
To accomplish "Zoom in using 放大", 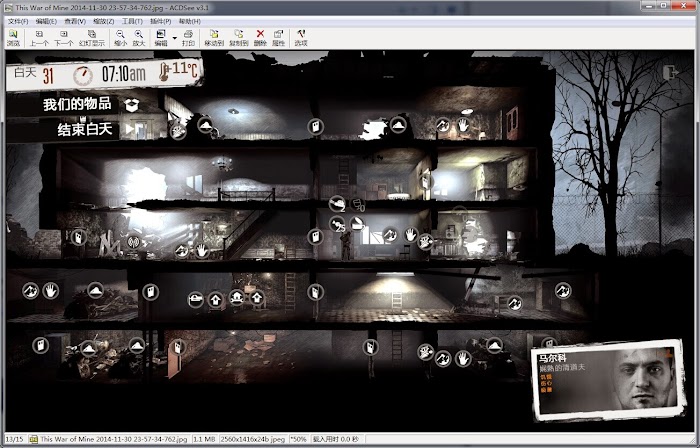I will coord(139,38).
